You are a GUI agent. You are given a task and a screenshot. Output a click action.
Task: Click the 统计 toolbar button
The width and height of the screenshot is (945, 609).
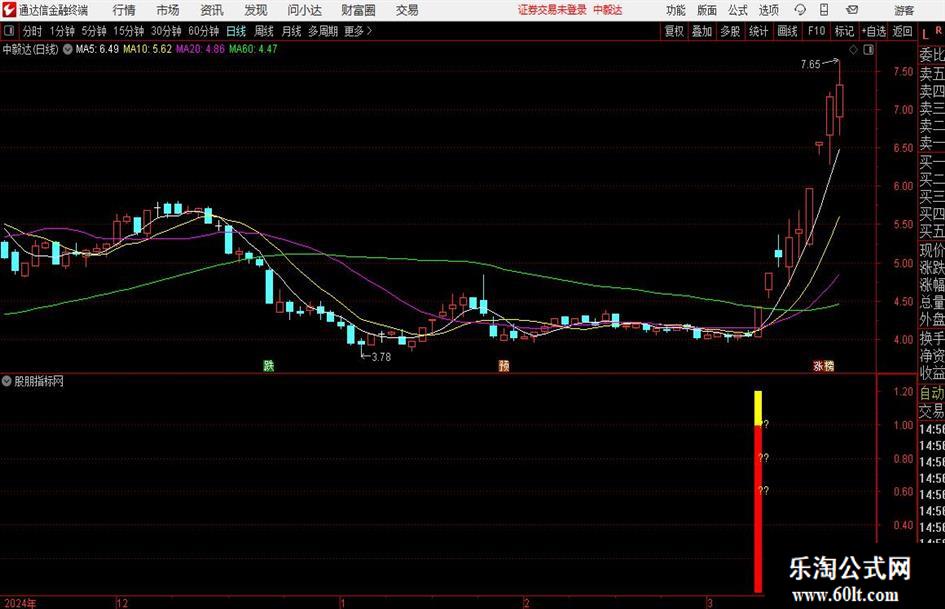coord(758,31)
